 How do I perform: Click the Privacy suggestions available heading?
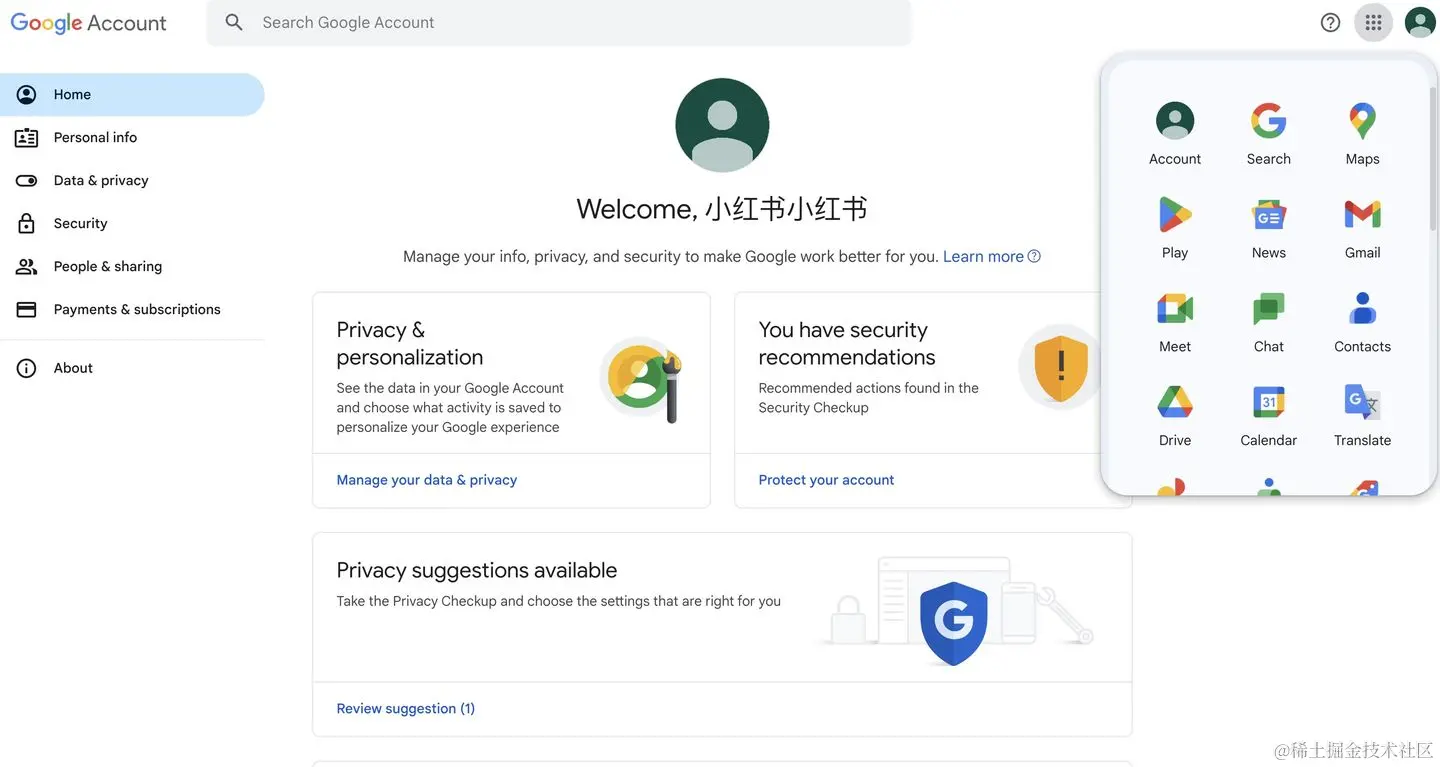(x=477, y=570)
